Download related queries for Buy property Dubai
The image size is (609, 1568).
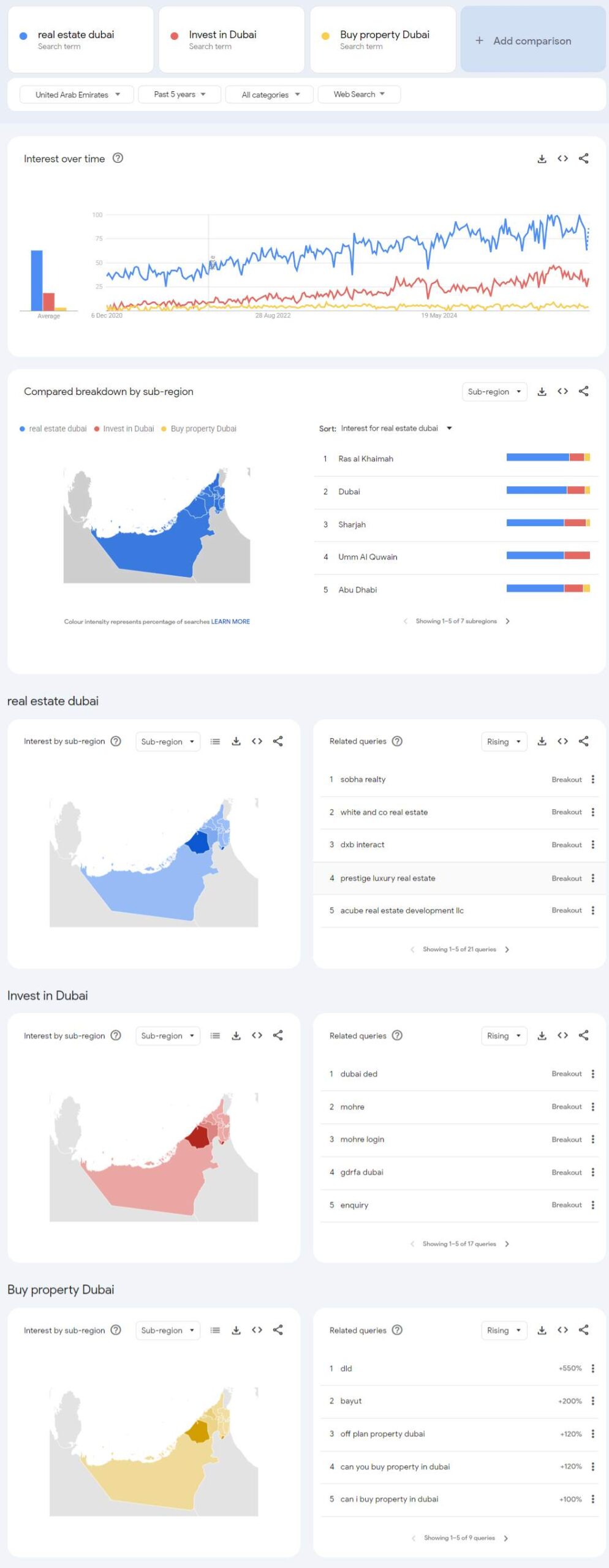coord(542,1330)
